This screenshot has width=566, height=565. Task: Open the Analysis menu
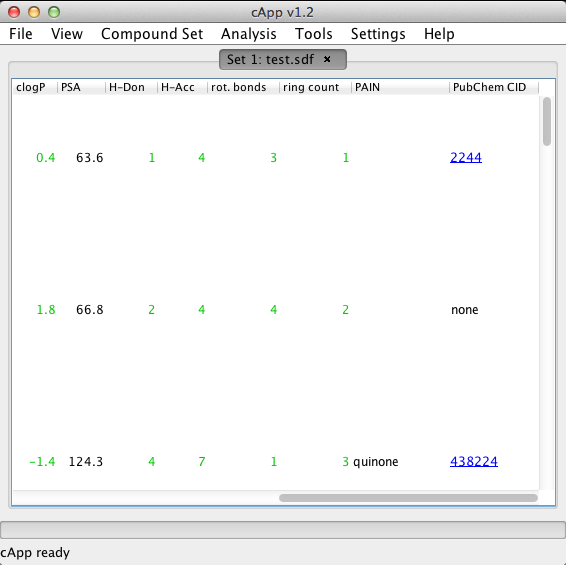click(x=249, y=34)
